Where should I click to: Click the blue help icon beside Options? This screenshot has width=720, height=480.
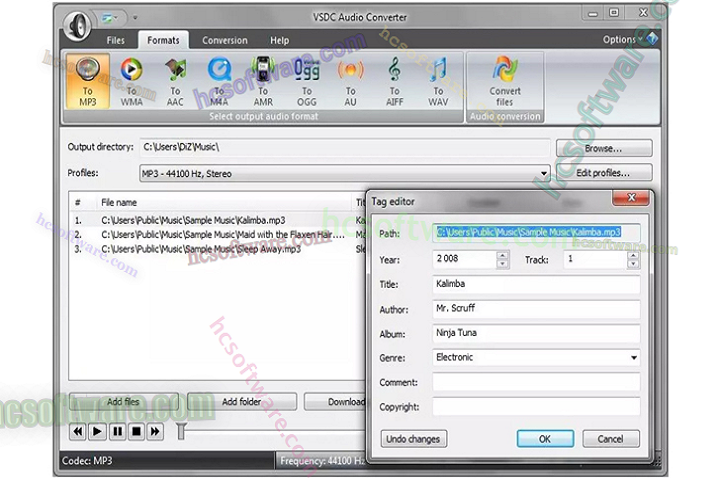652,39
